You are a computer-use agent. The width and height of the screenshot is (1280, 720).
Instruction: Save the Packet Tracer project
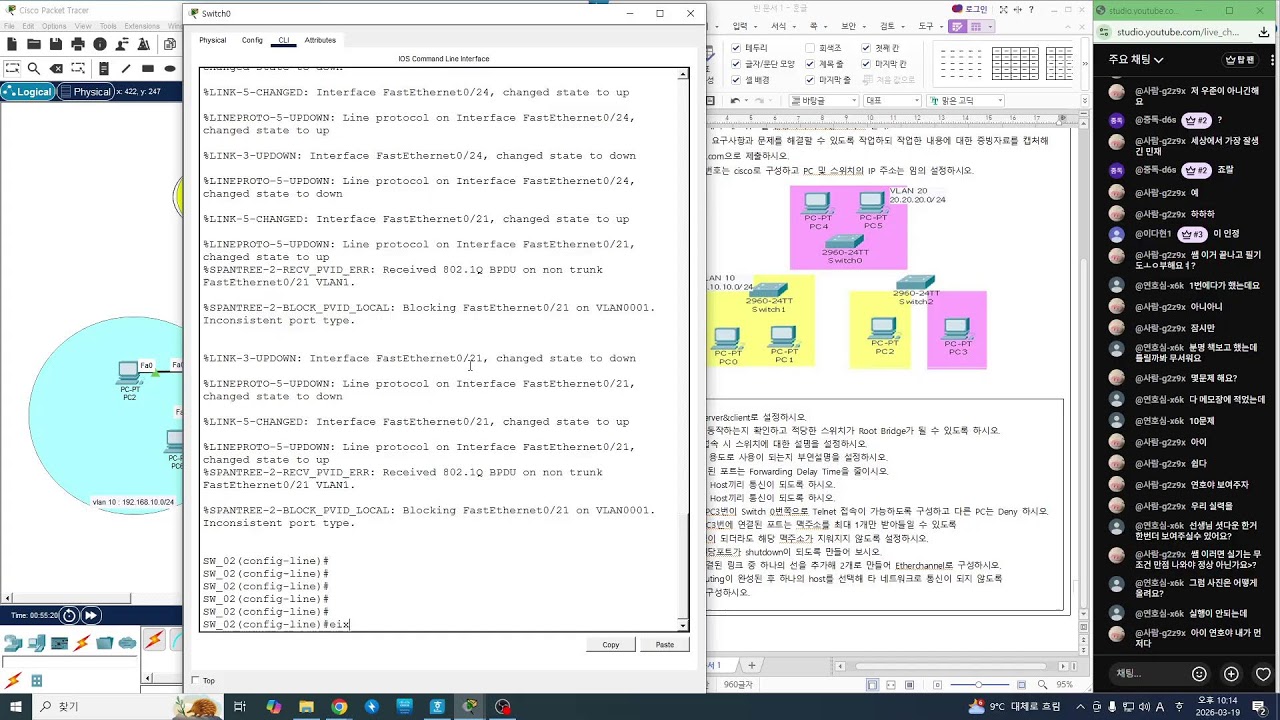(x=56, y=44)
